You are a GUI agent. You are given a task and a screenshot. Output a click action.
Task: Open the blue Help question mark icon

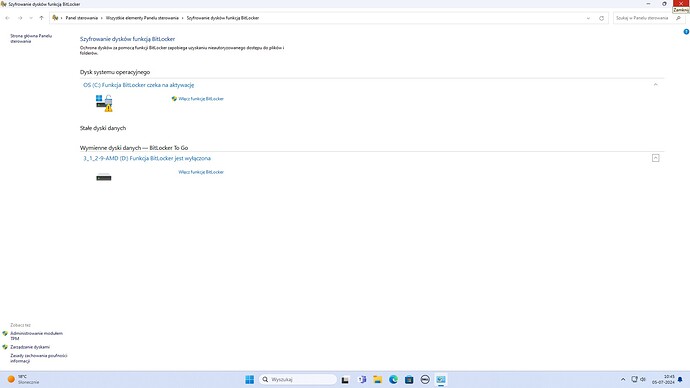point(686,32)
